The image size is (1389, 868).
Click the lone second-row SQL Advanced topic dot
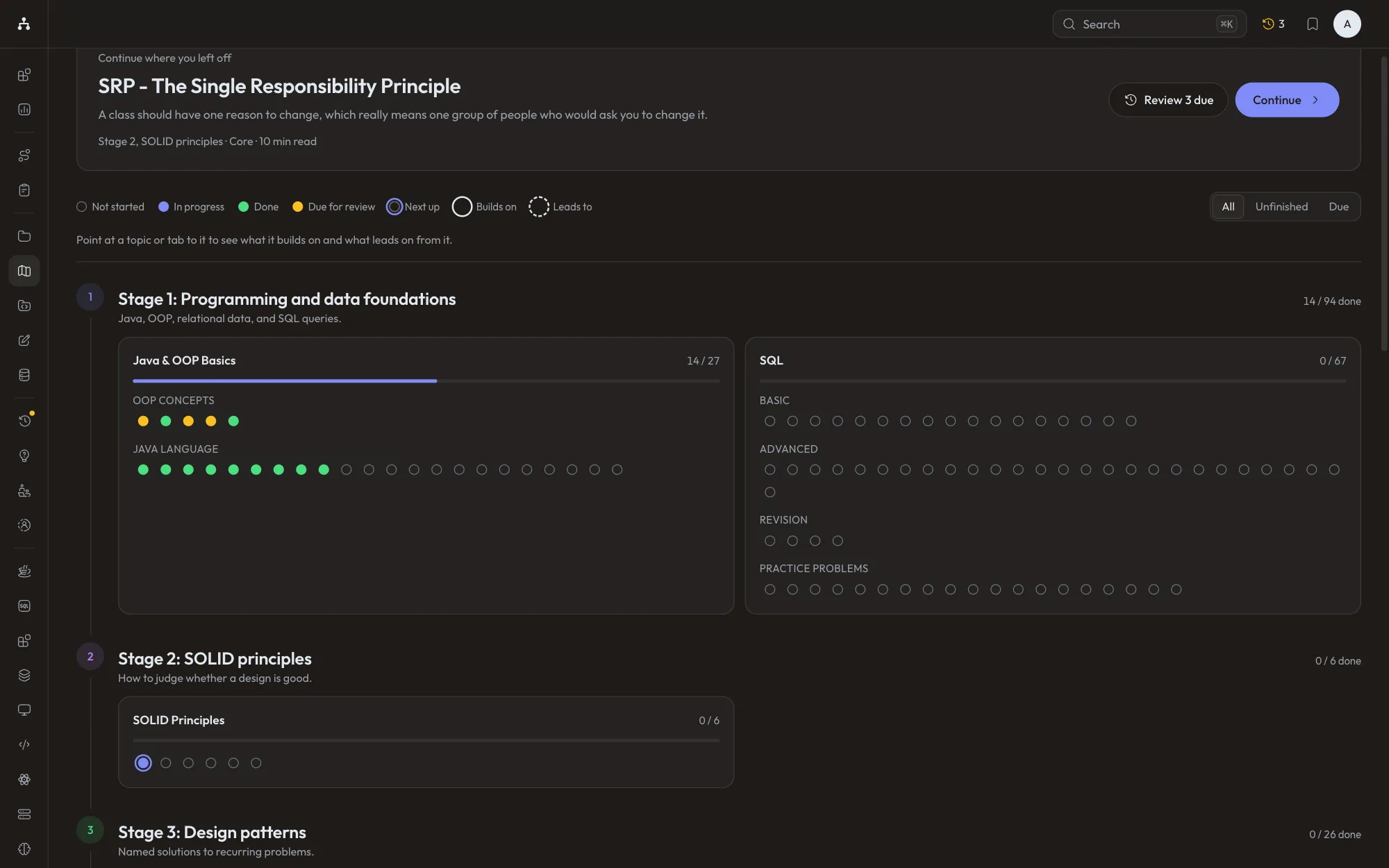[770, 492]
